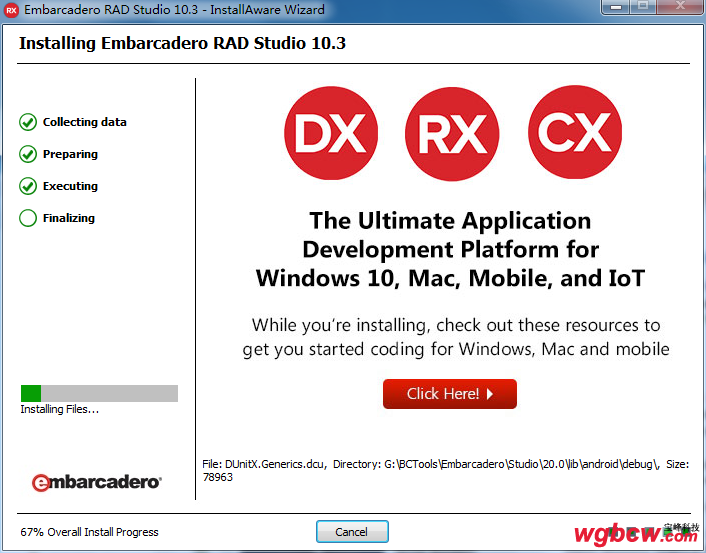Click the 'Installing Files...' status text
The image size is (706, 553).
(x=59, y=409)
